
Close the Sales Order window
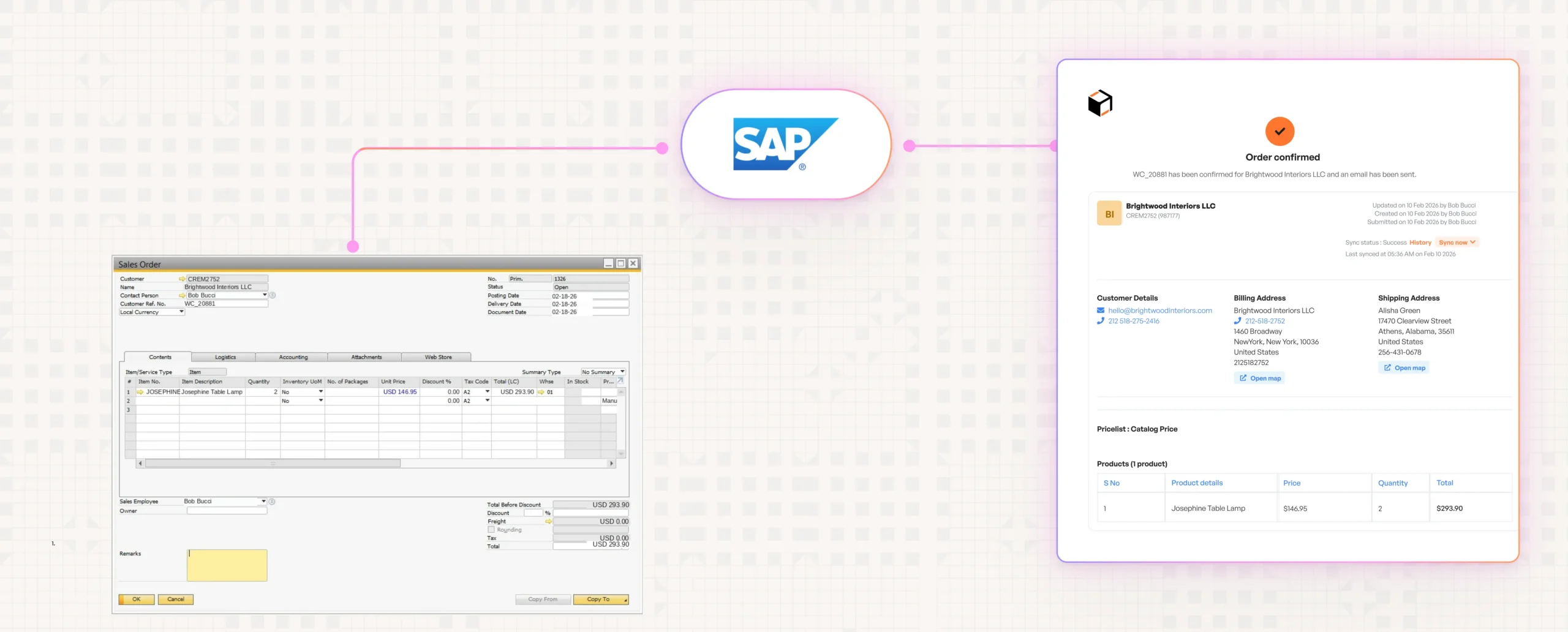pyautogui.click(x=633, y=263)
